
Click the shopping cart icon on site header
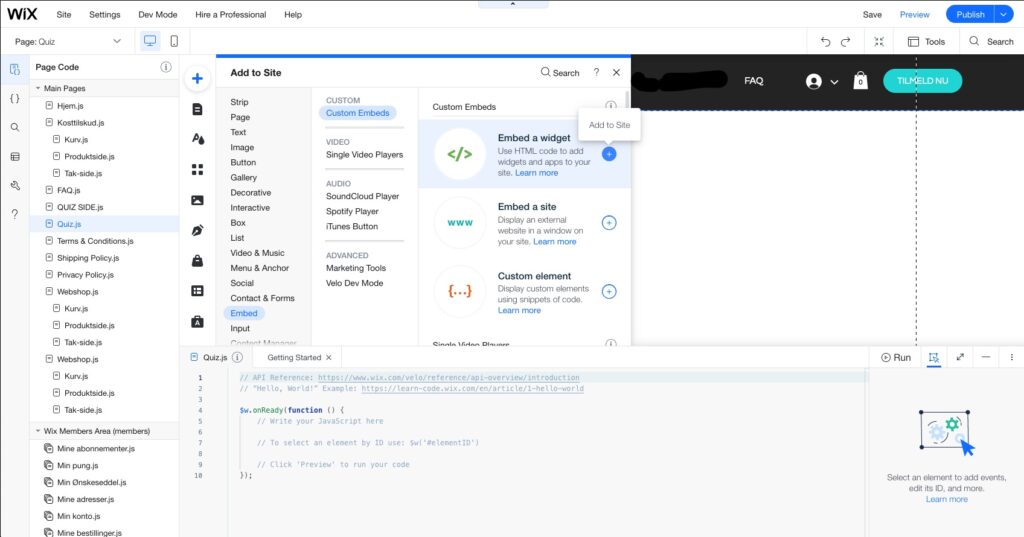click(x=861, y=80)
